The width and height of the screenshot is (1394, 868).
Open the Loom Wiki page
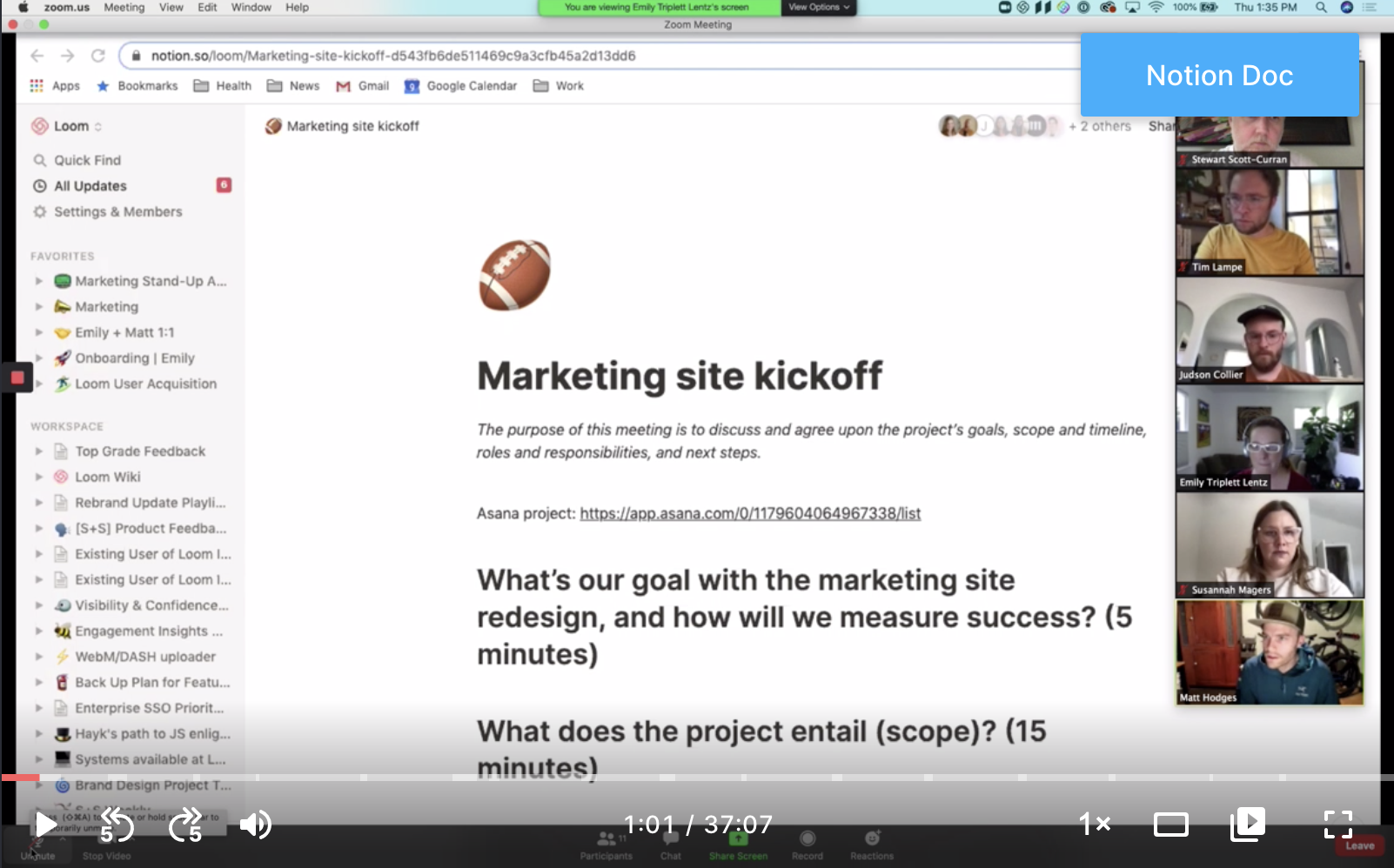point(97,477)
